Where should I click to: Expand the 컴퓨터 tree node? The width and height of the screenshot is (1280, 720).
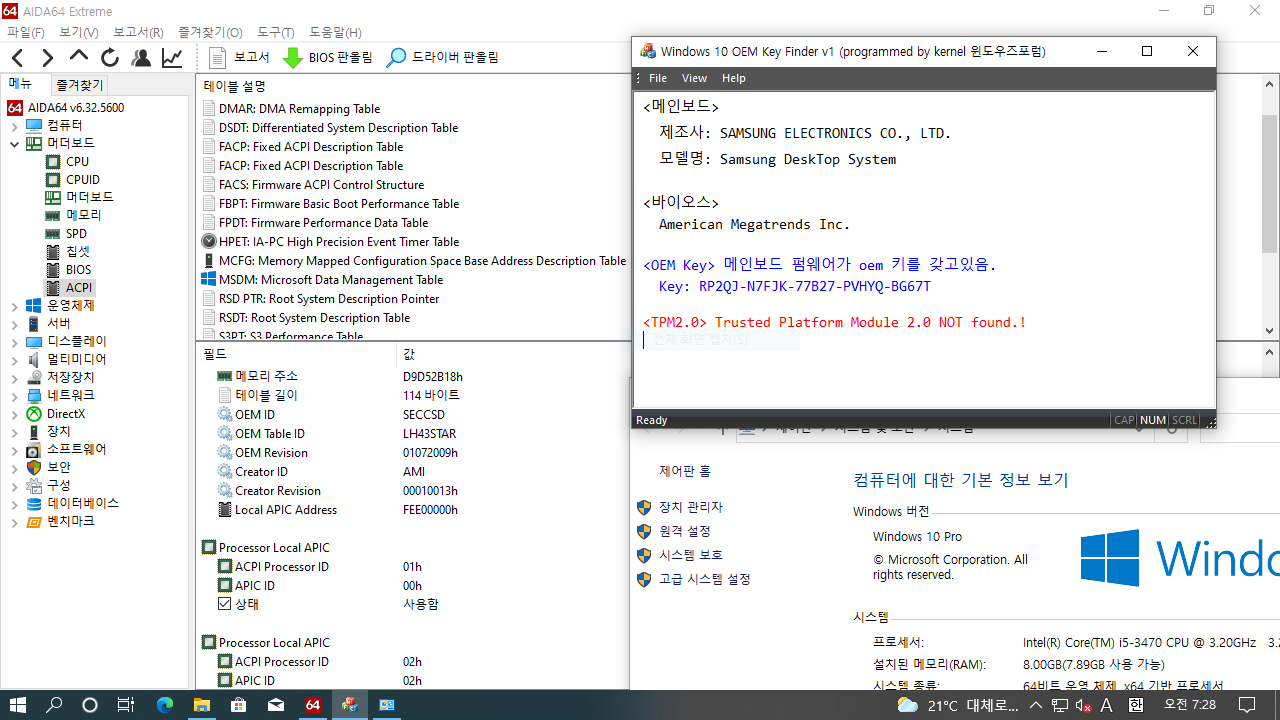14,125
